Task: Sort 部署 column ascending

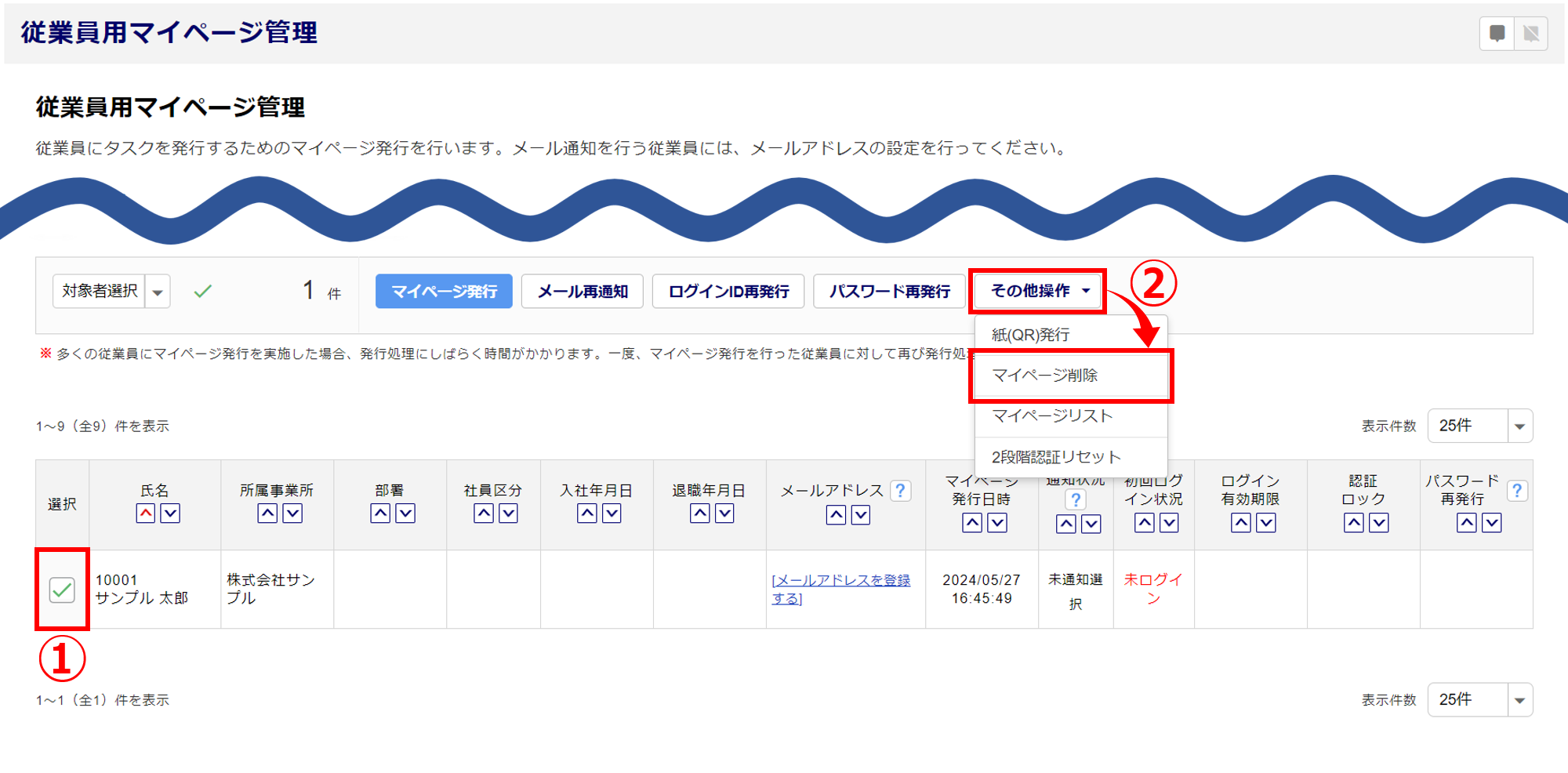Action: 381,514
